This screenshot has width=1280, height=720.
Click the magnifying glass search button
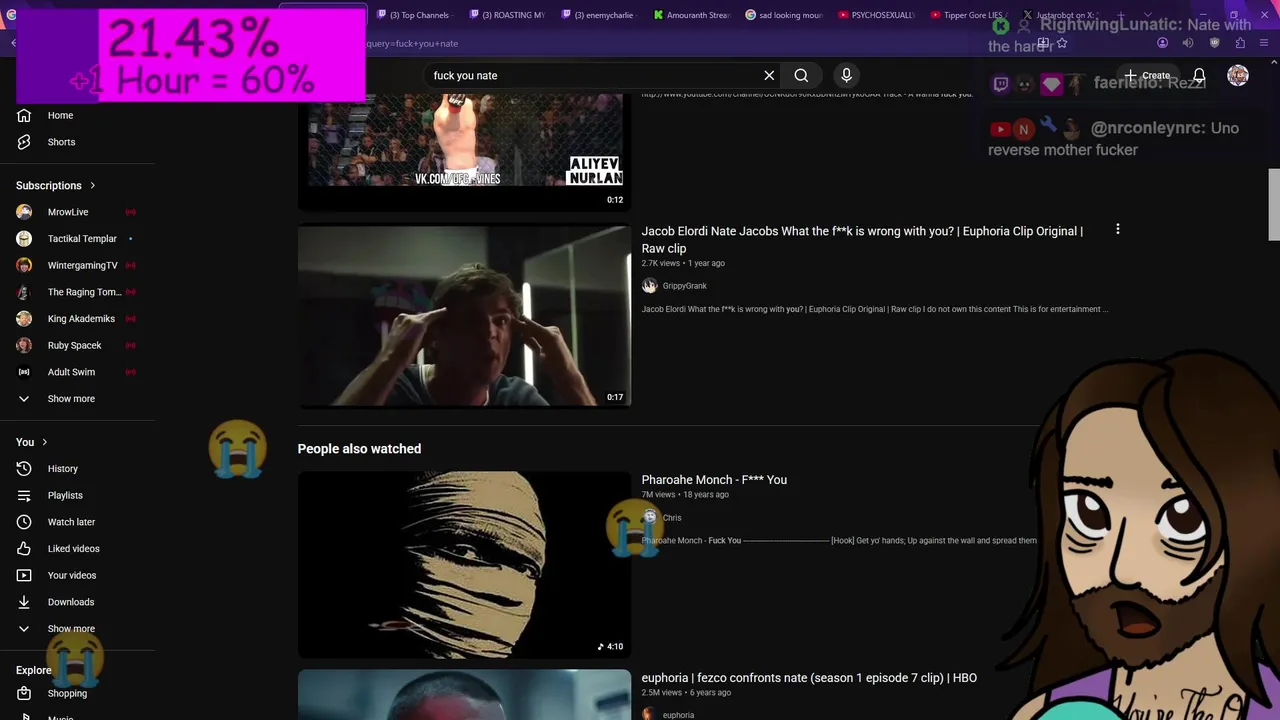coord(801,75)
